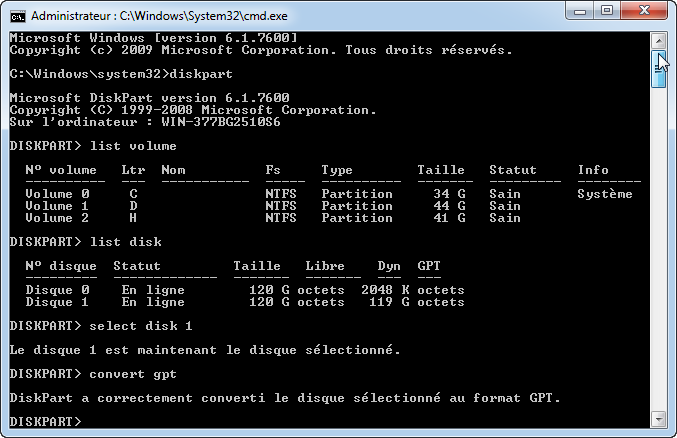Screen dimensions: 677x438
Task: Click the 'Microsoft DiskPart version 6.1.7600' line
Action: coord(149,98)
